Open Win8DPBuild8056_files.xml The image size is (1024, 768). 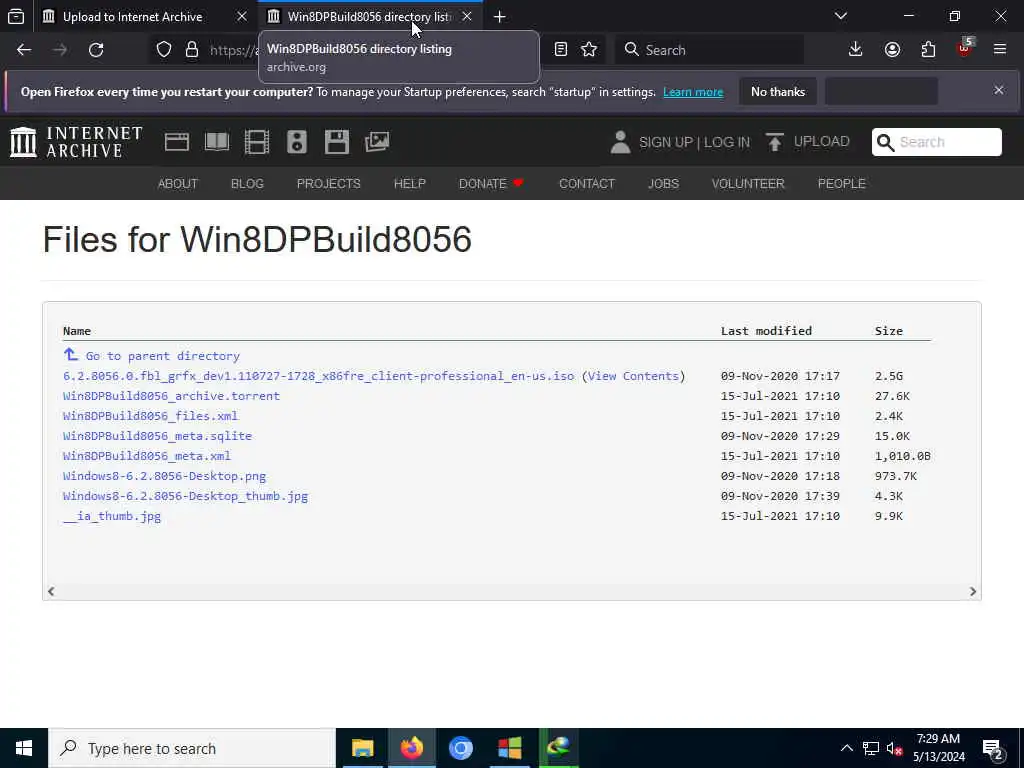(150, 416)
